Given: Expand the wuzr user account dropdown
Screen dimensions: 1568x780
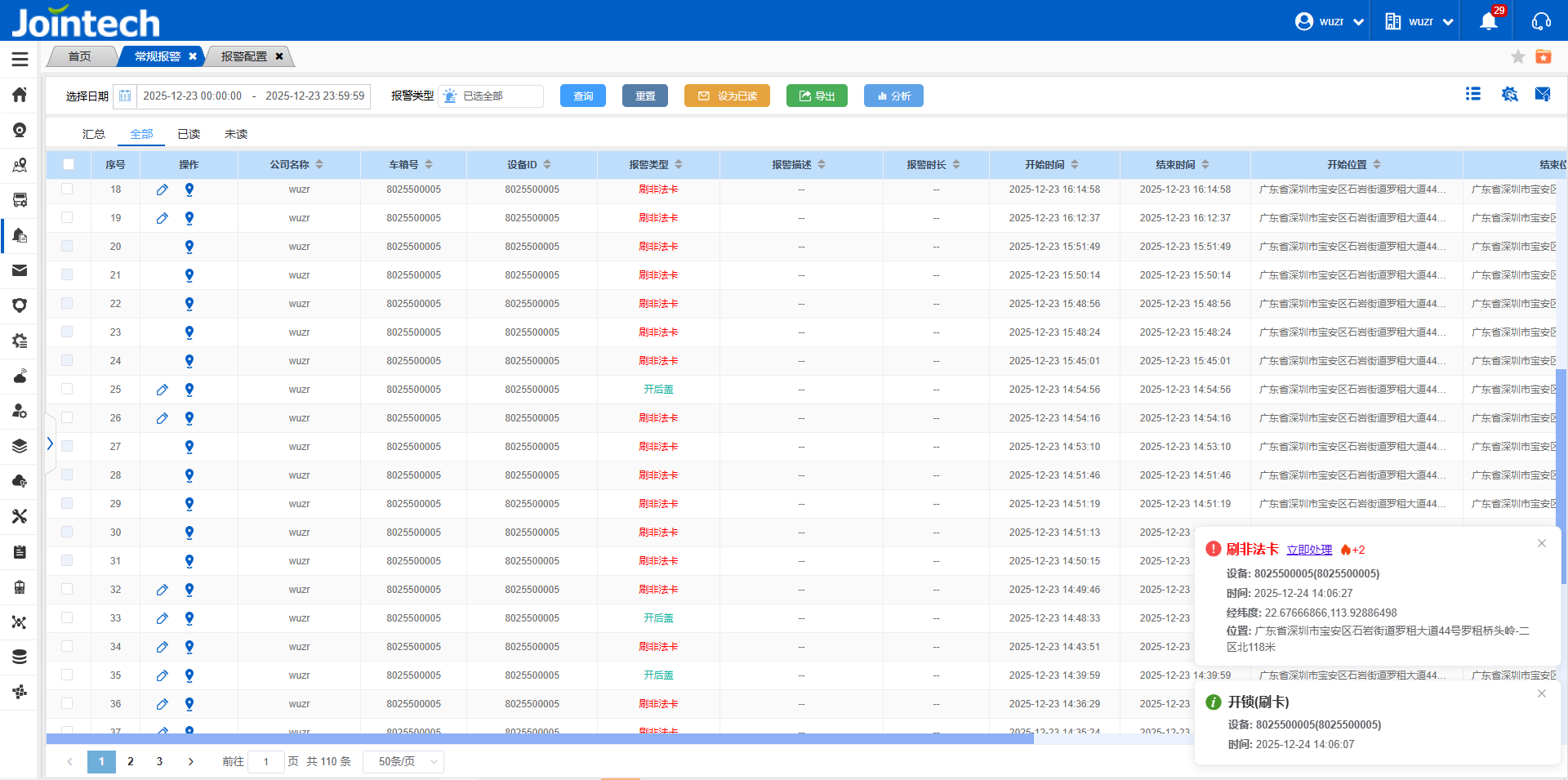Looking at the screenshot, I should pyautogui.click(x=1330, y=22).
